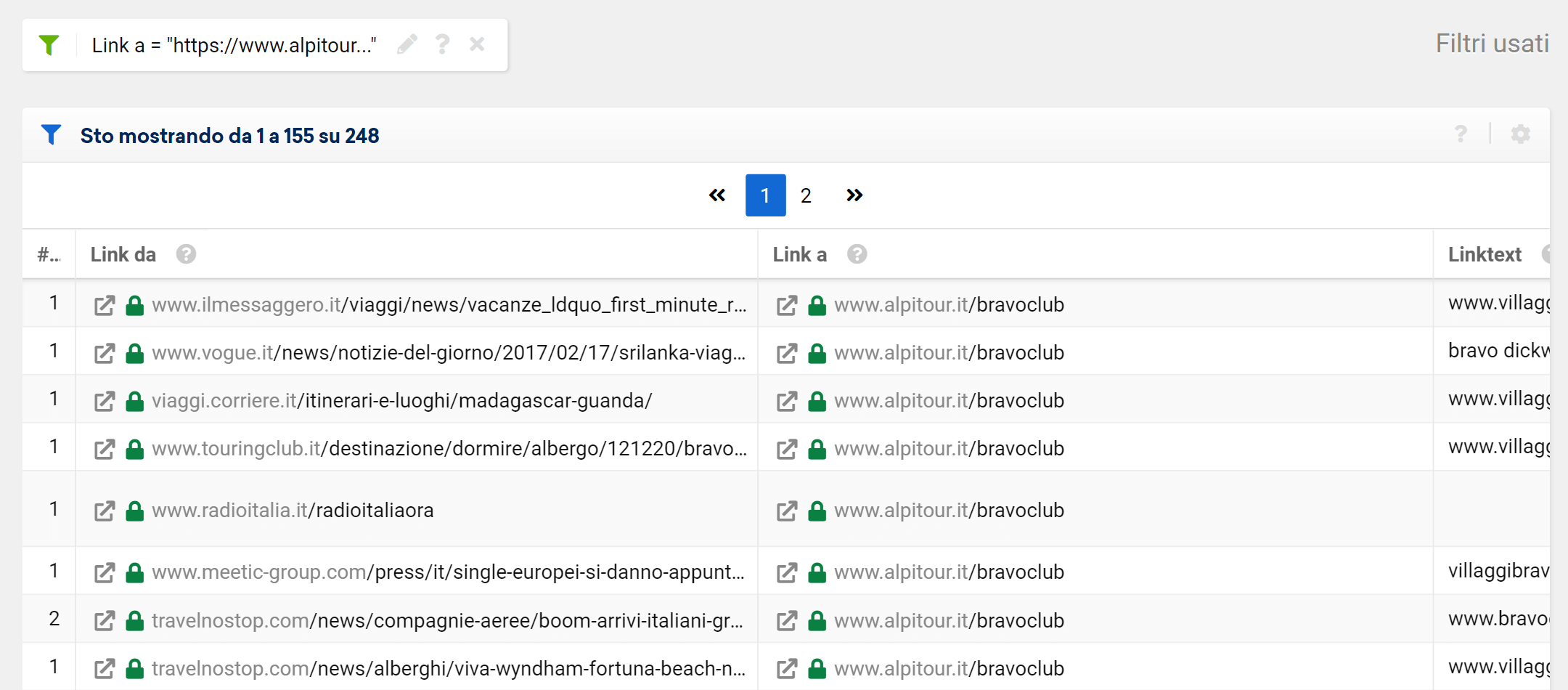This screenshot has width=1568, height=690.
Task: Jump to first page with double left arrows
Action: [717, 195]
